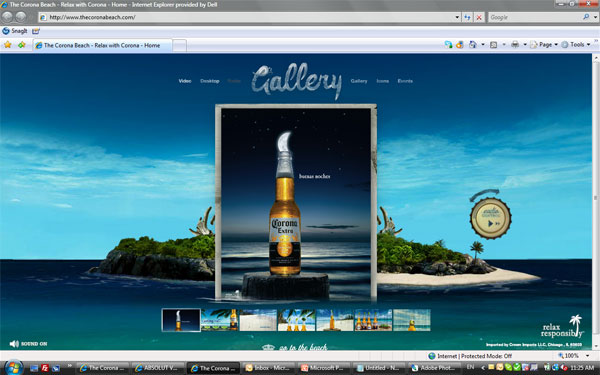Screen dimensions: 600x375
Task: Open zoom level 100% dropdown arrow
Action: pos(587,356)
